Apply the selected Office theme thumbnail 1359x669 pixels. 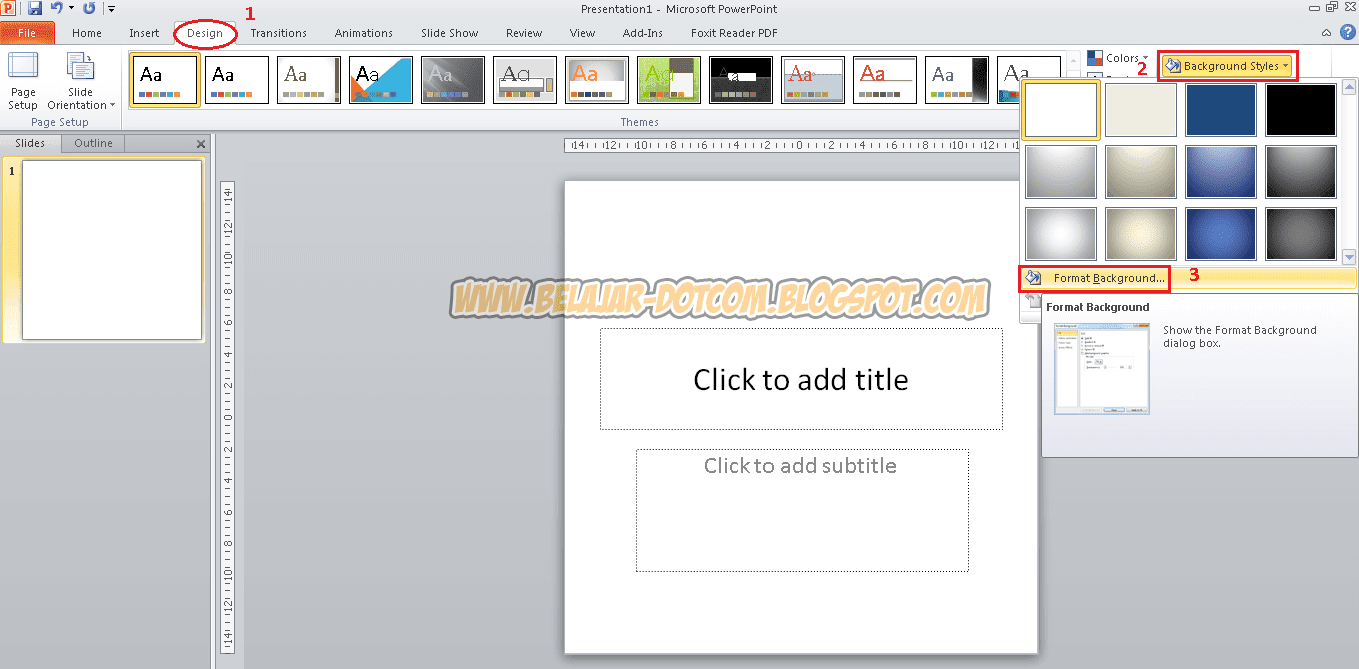(165, 80)
